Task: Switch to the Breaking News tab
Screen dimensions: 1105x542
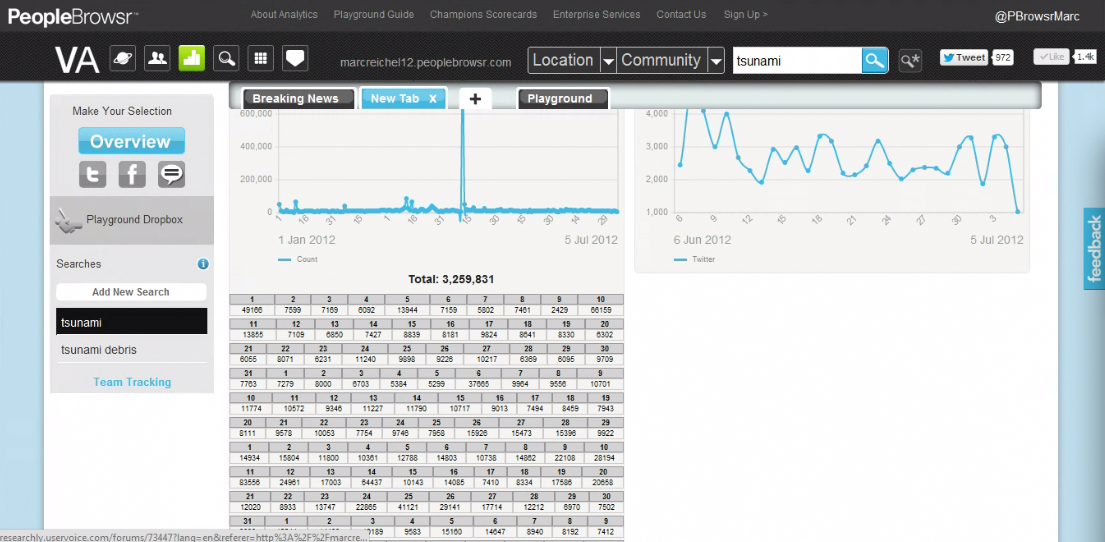Action: [x=296, y=99]
